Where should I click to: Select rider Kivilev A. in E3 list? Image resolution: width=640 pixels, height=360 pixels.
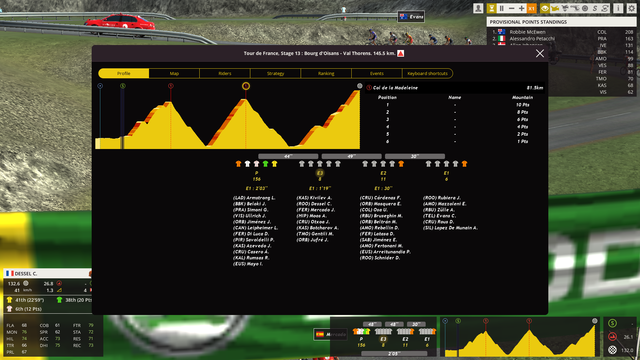click(314, 198)
